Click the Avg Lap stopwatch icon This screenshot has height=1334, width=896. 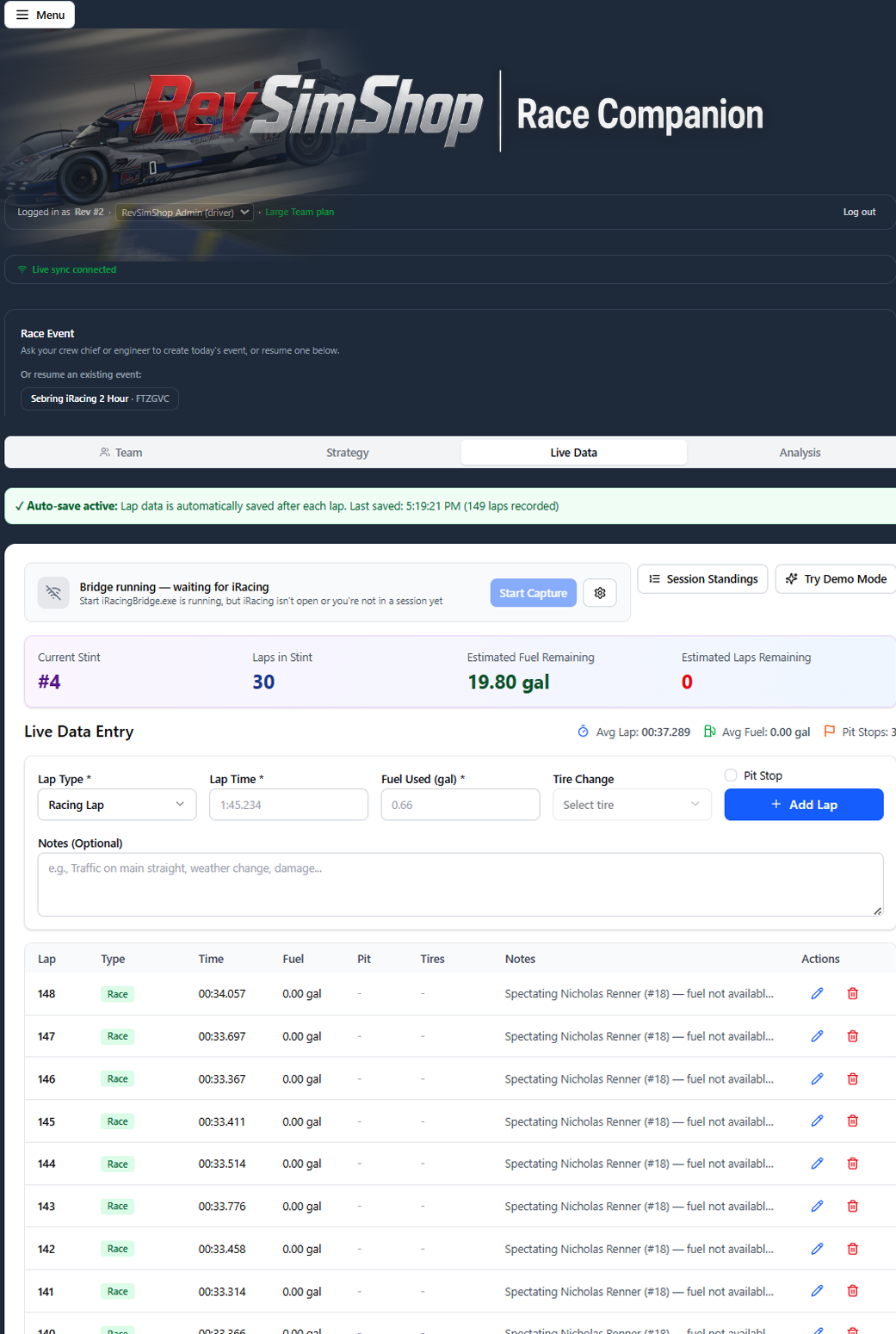[583, 732]
